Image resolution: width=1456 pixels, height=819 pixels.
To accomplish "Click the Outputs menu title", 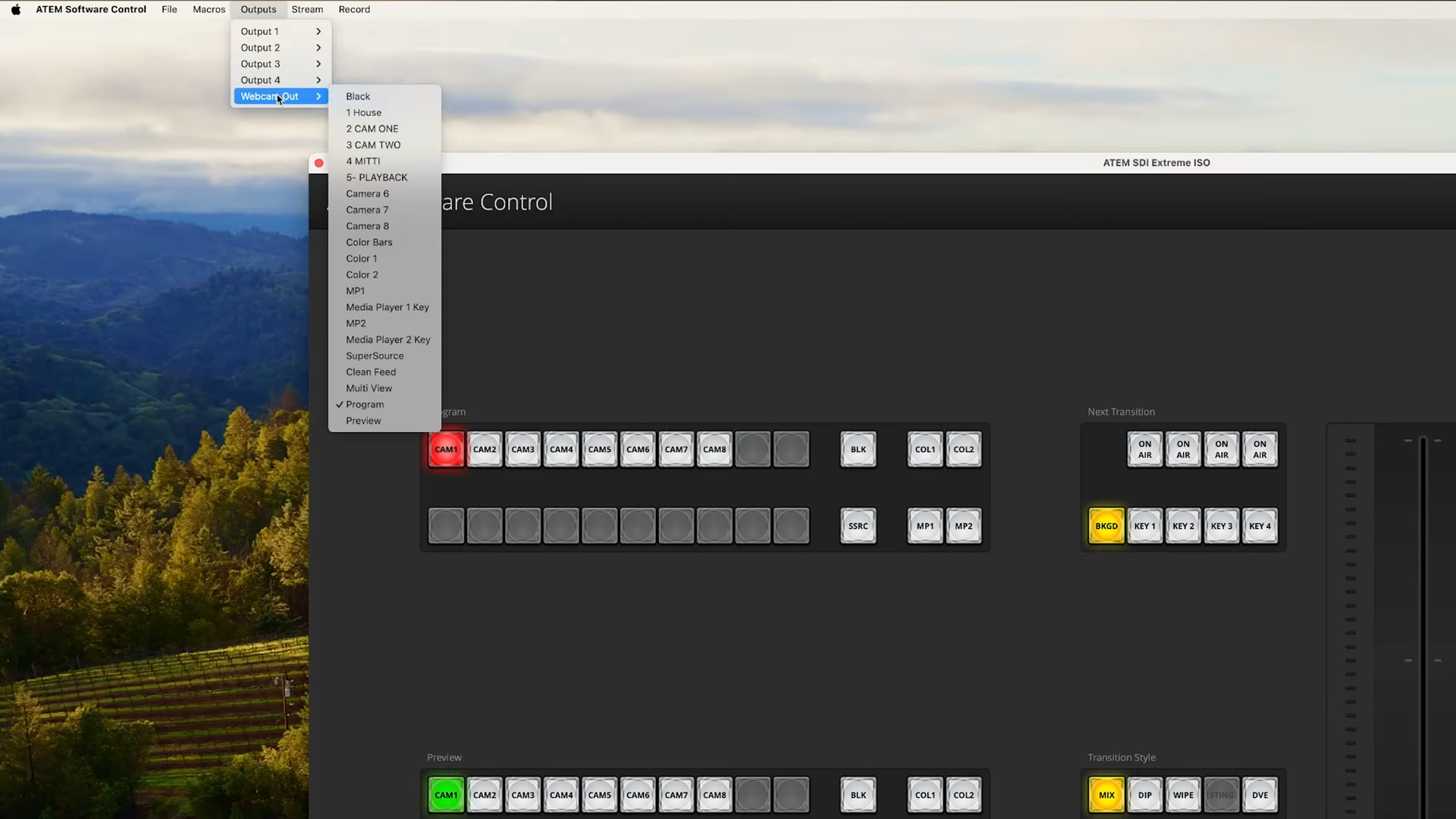I will click(x=259, y=10).
